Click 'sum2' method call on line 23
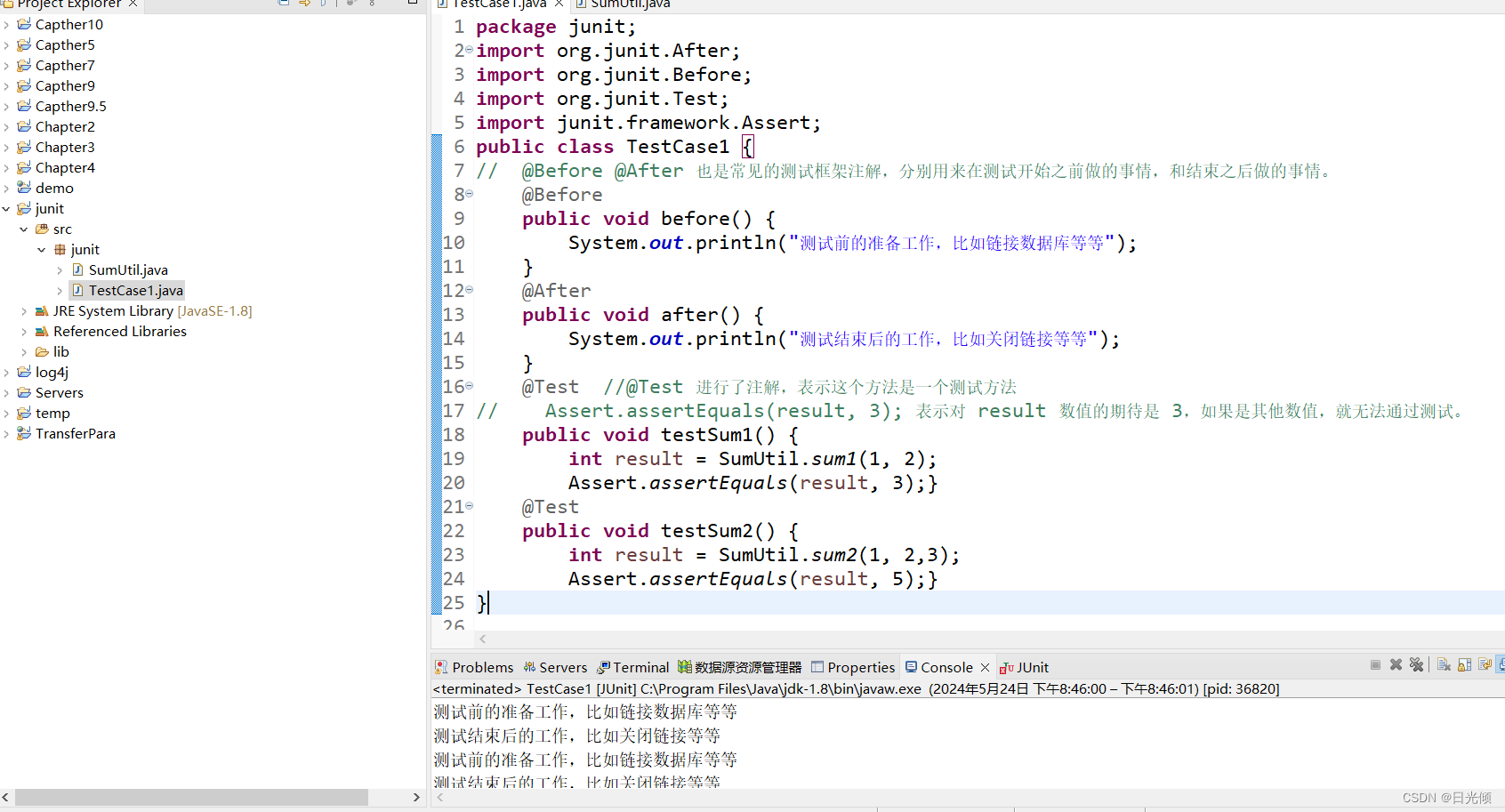The image size is (1505, 812). click(x=834, y=555)
